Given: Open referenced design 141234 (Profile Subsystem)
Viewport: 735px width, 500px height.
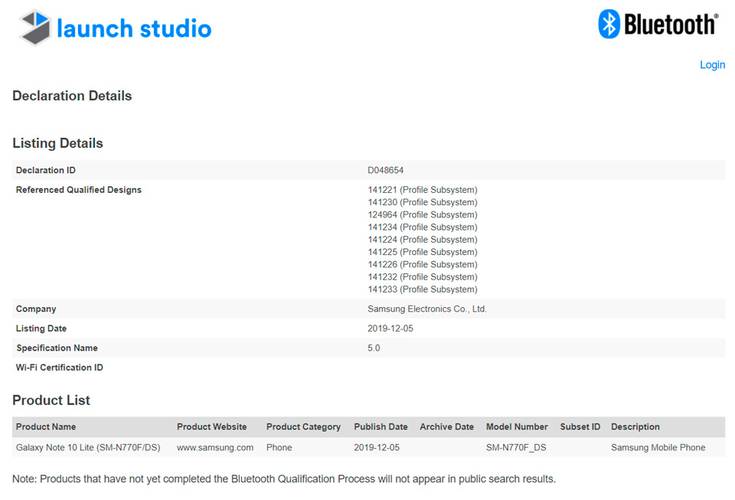Looking at the screenshot, I should [422, 227].
